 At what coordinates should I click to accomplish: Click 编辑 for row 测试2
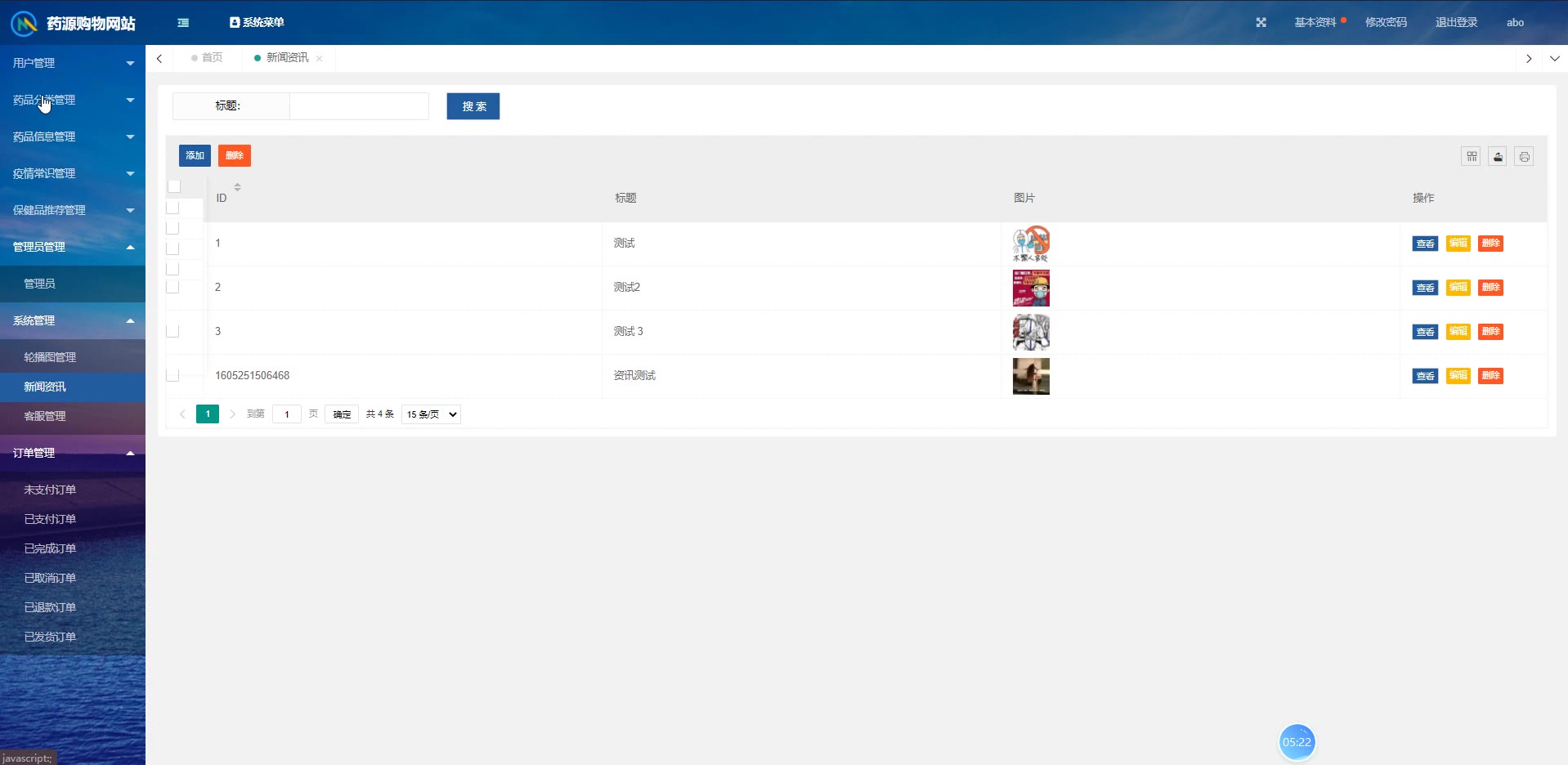1458,288
